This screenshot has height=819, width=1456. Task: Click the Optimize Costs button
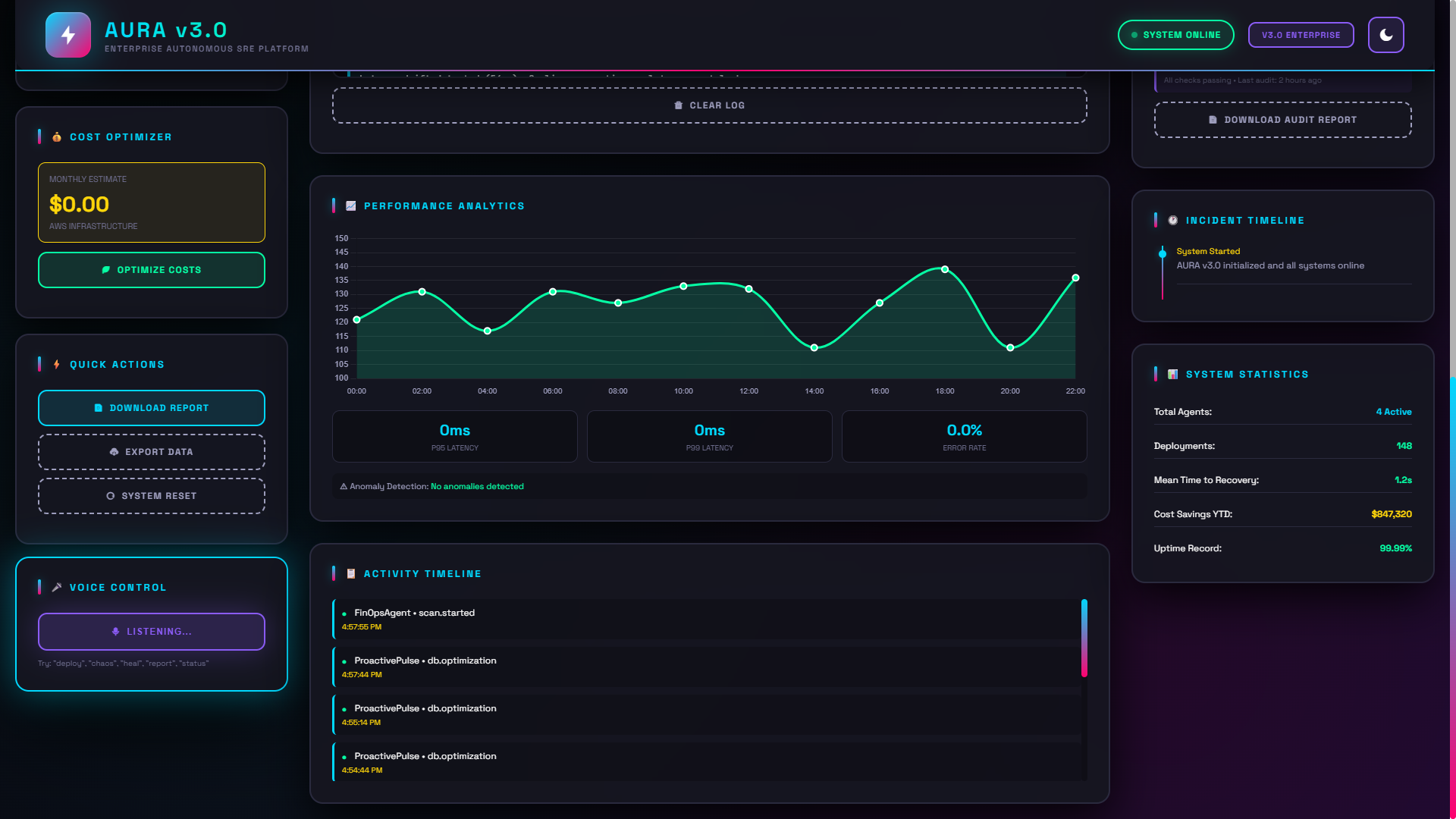(152, 270)
